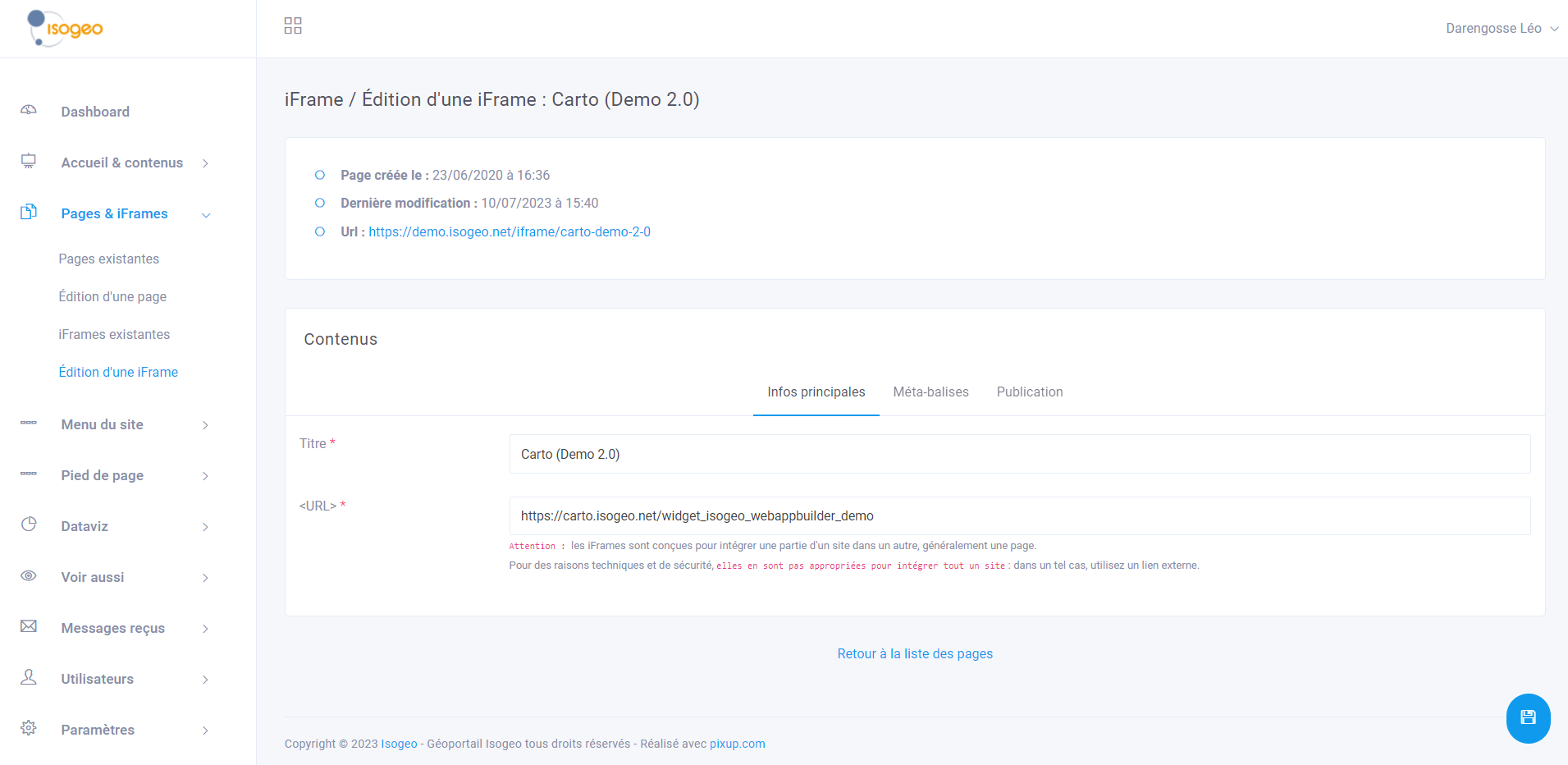
Task: Click the Dataviz pie chart icon
Action: (x=29, y=525)
